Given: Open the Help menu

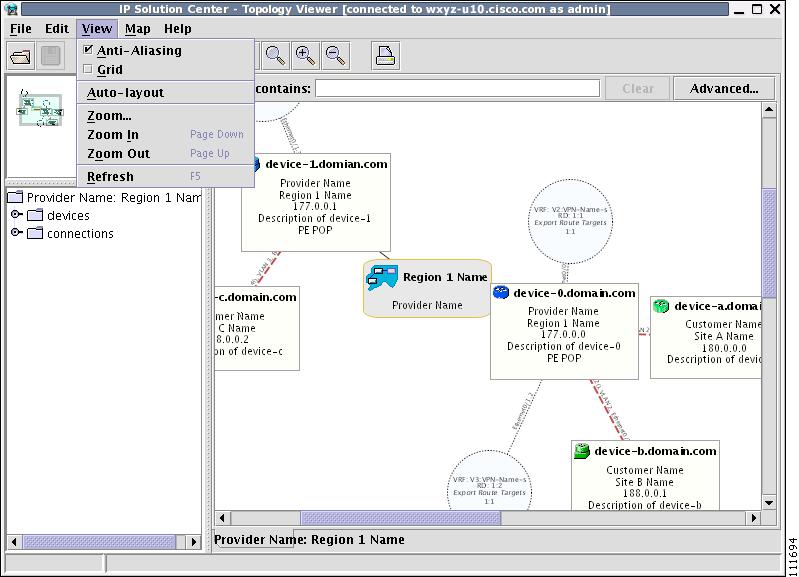Looking at the screenshot, I should pos(178,29).
